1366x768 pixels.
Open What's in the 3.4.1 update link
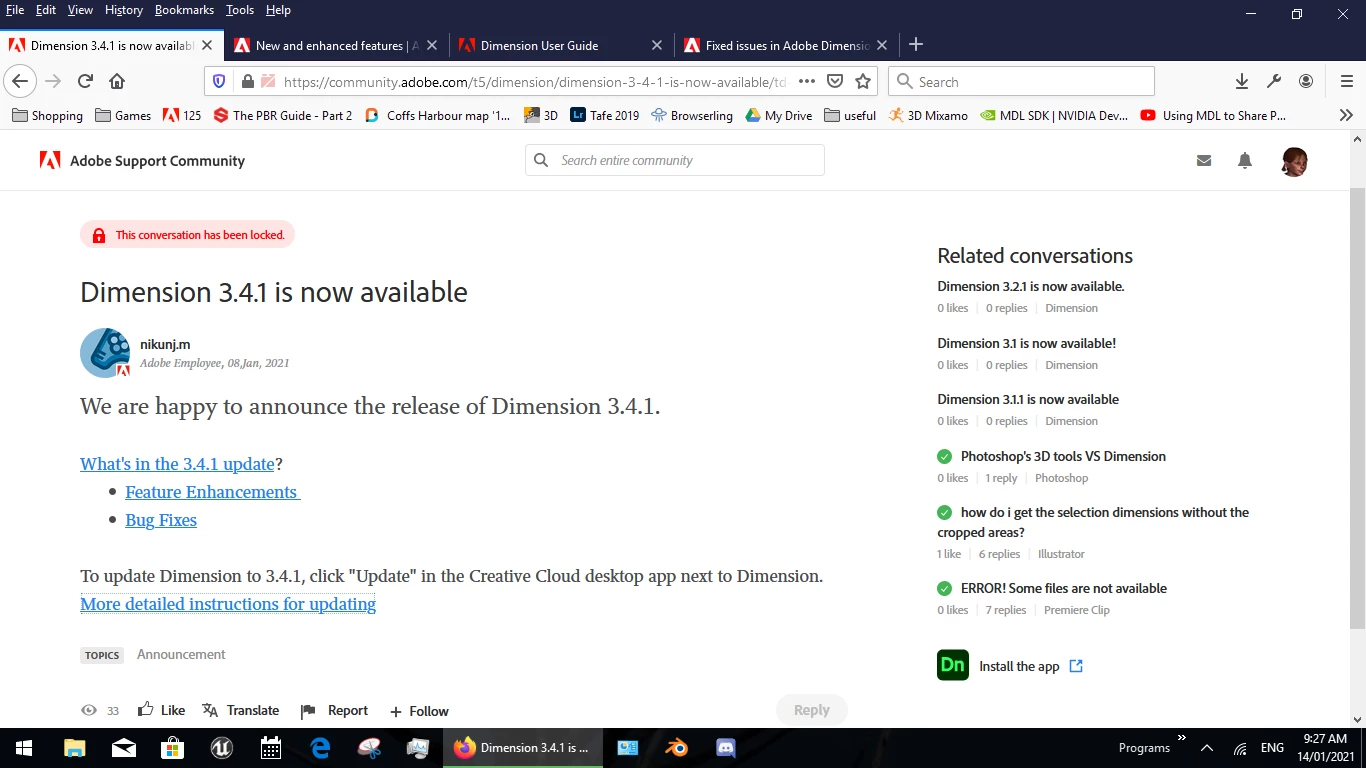177,464
